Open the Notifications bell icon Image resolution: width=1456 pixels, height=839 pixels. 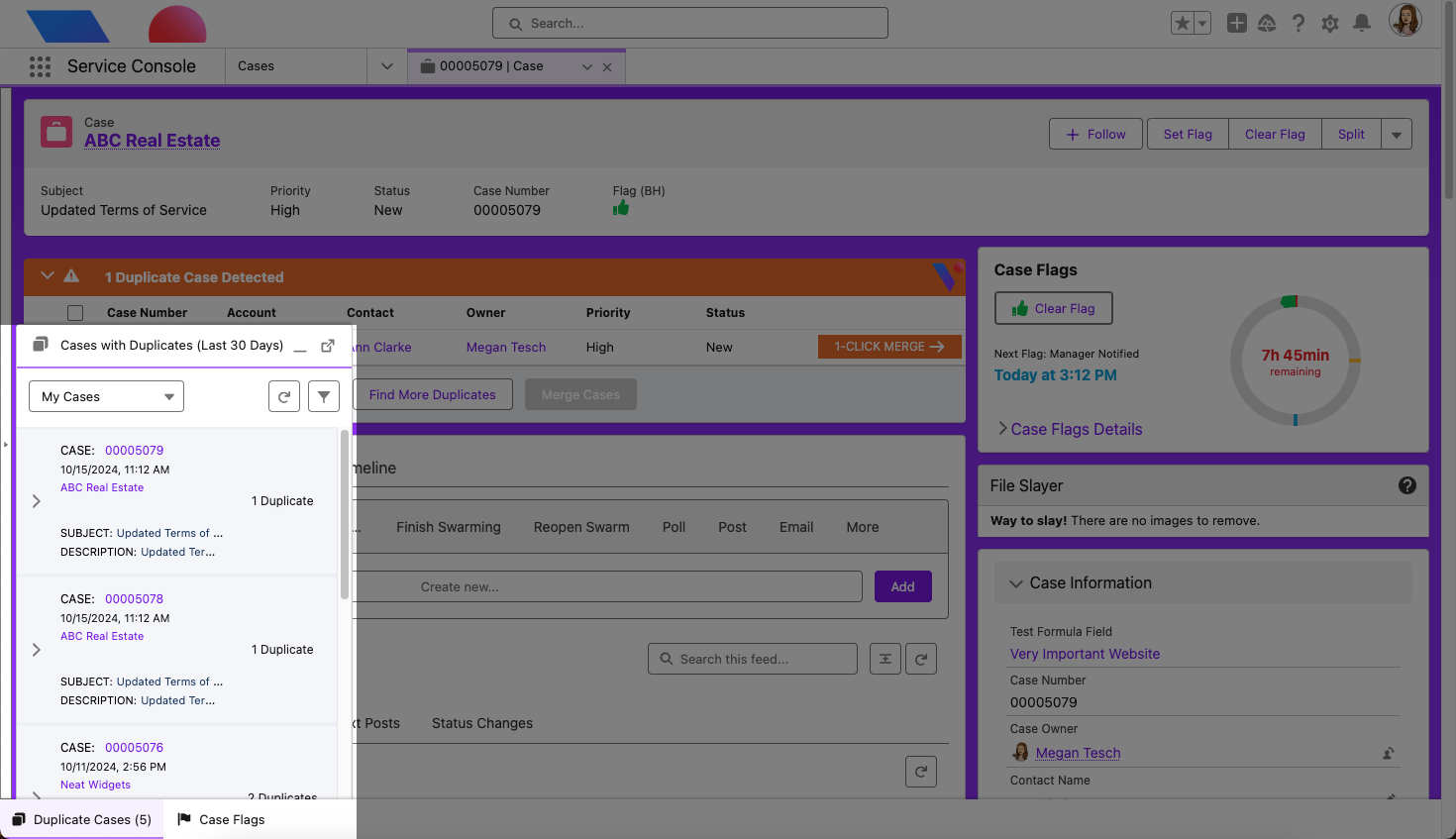tap(1362, 23)
